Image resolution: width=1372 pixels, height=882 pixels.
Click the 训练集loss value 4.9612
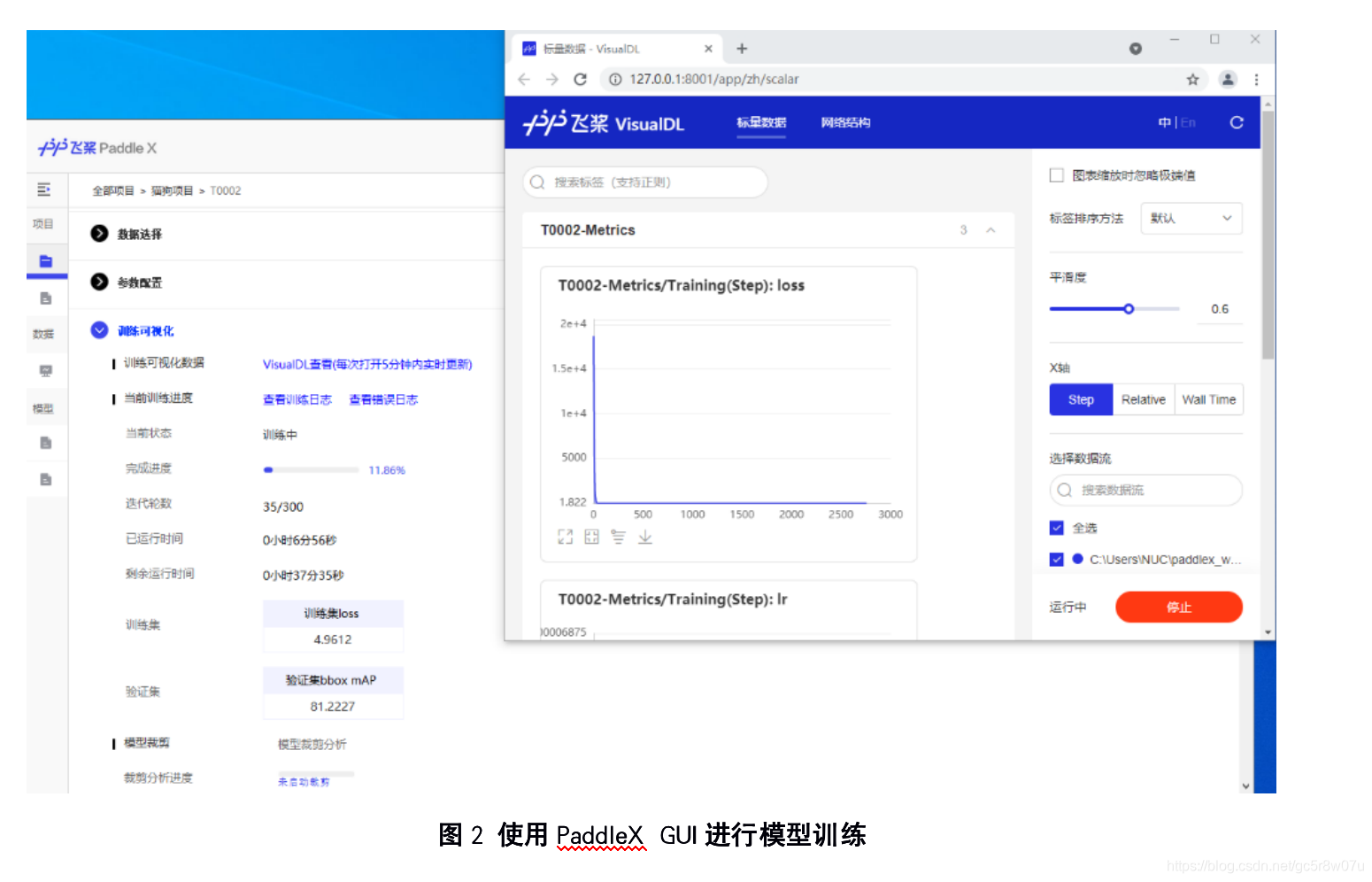coord(333,639)
